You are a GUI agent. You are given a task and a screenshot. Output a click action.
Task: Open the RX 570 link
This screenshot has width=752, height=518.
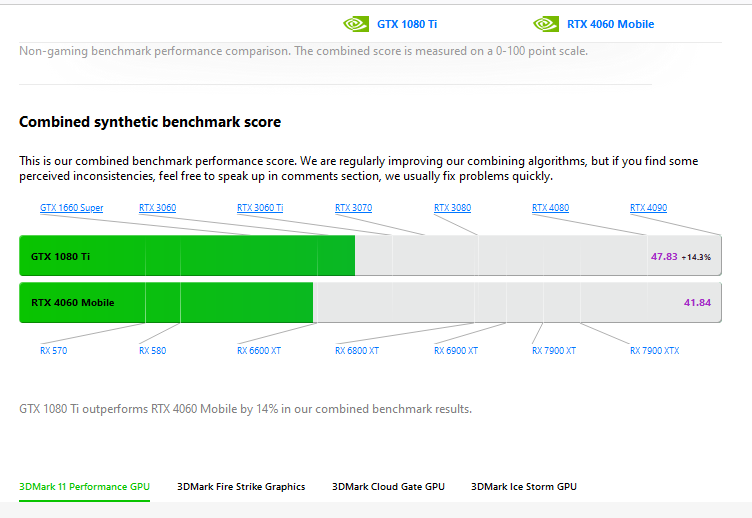[x=54, y=351]
